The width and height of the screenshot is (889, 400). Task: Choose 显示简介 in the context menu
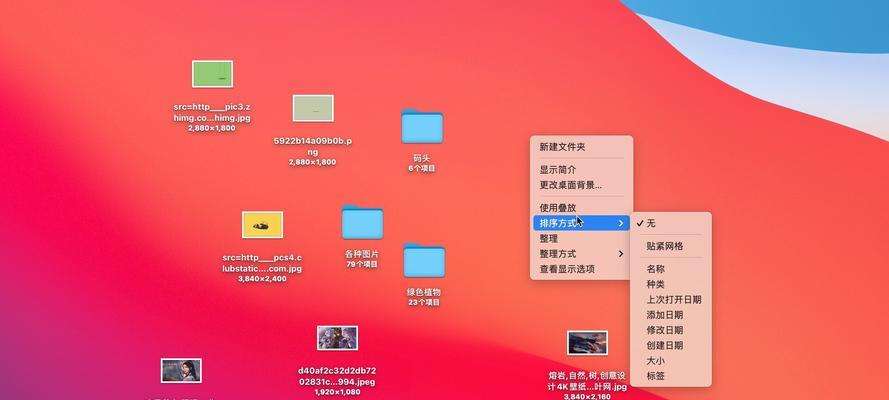click(x=581, y=170)
